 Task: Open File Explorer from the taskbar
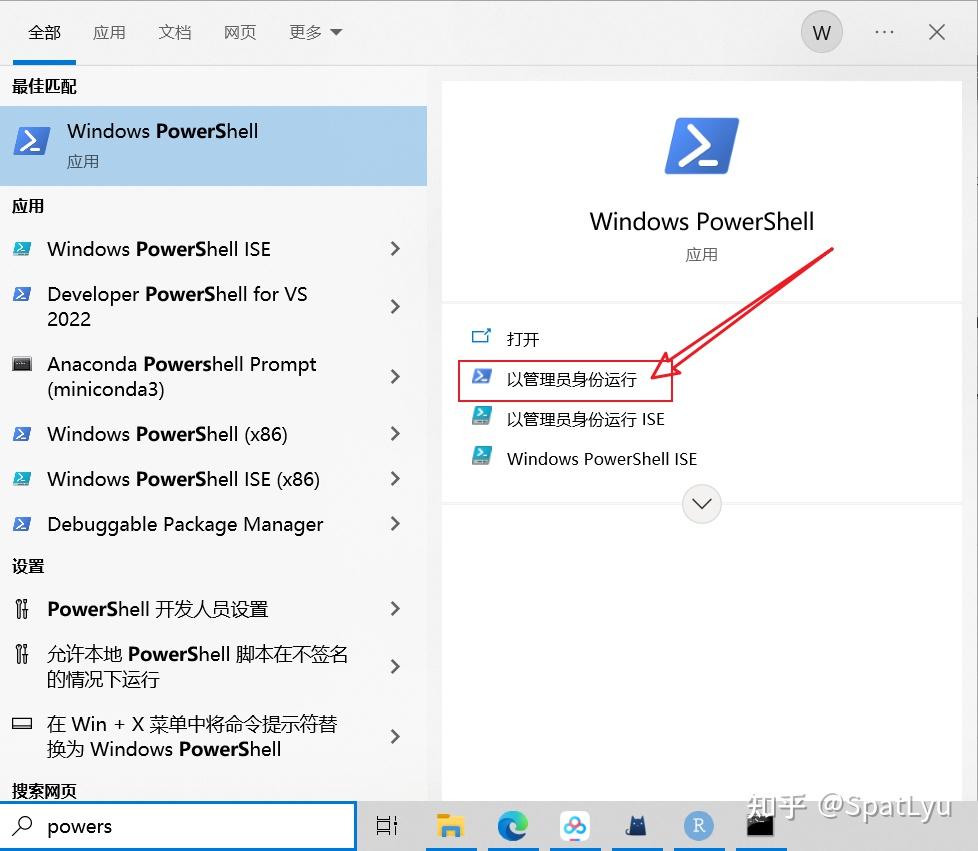click(x=450, y=825)
